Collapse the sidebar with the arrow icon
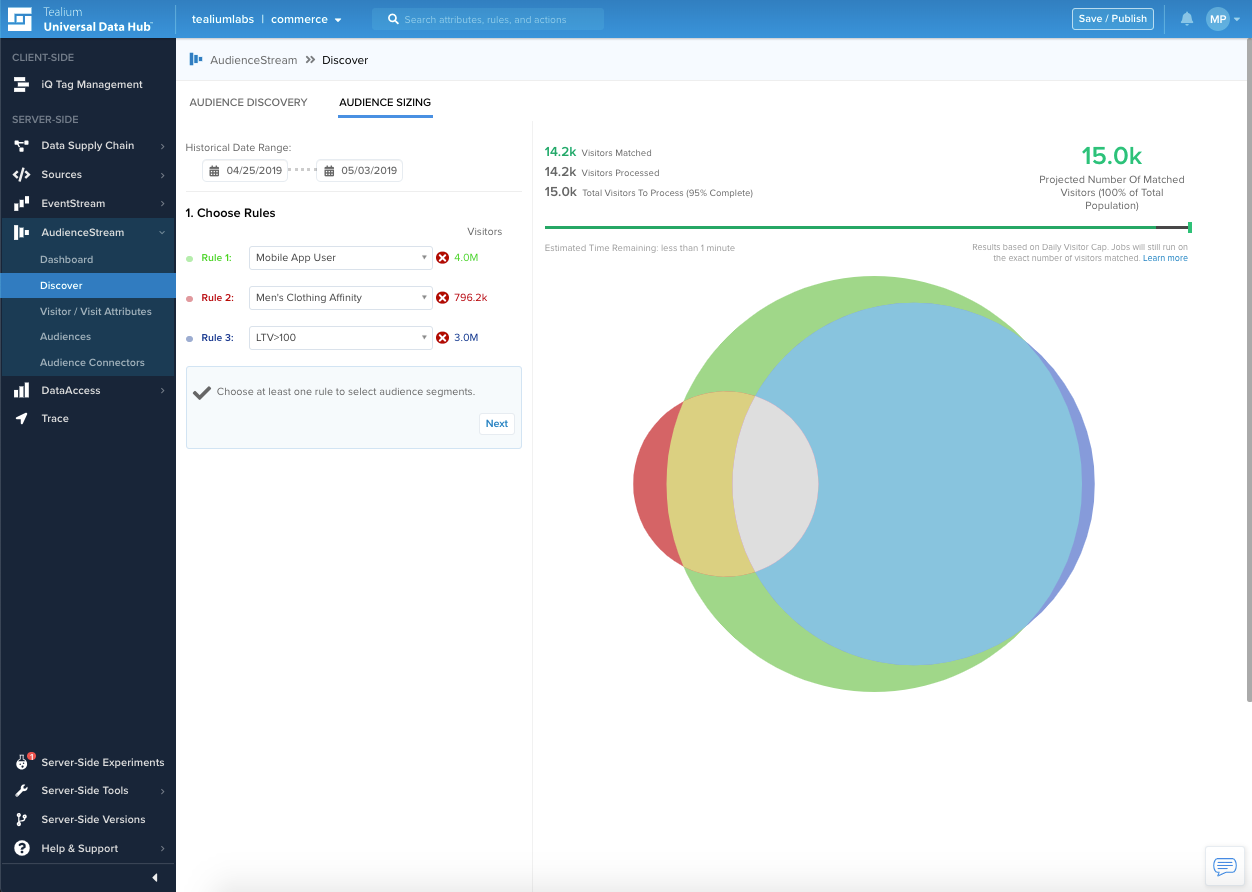1252x892 pixels. click(x=155, y=878)
